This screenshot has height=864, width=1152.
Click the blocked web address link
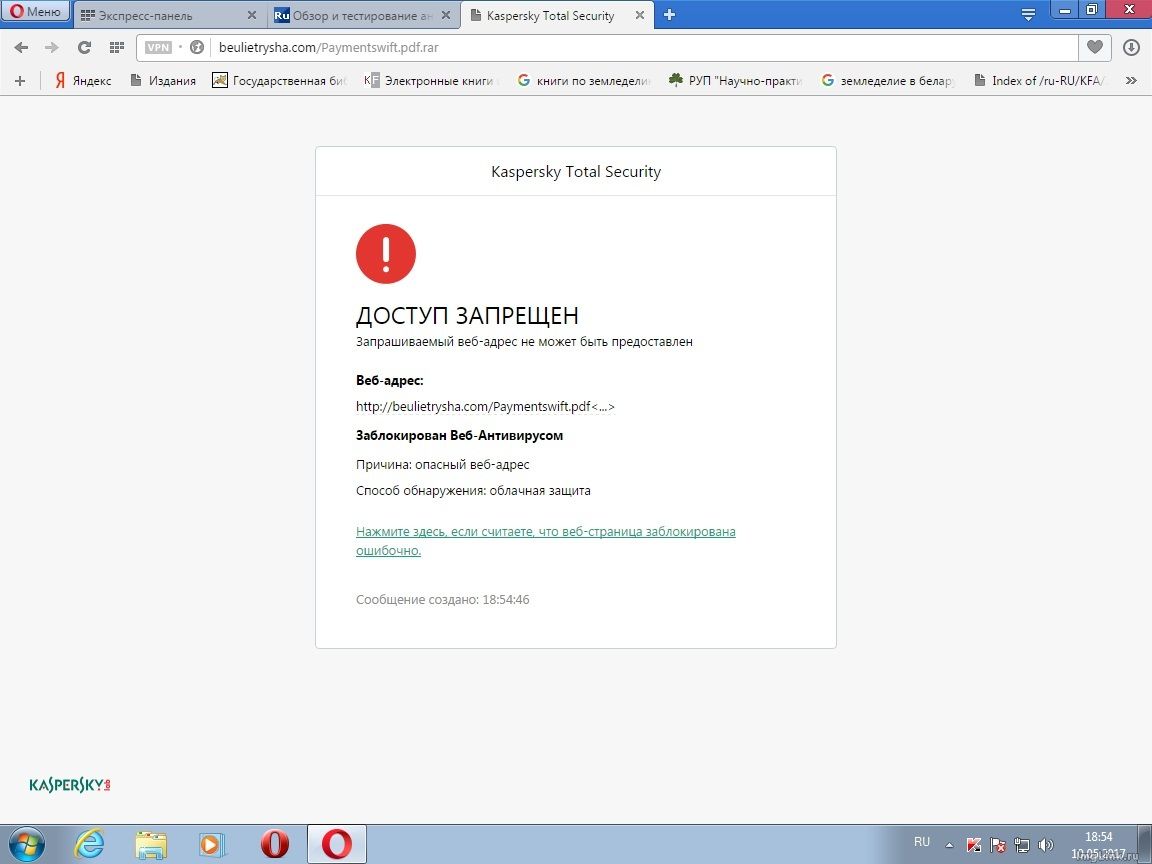[x=485, y=407]
